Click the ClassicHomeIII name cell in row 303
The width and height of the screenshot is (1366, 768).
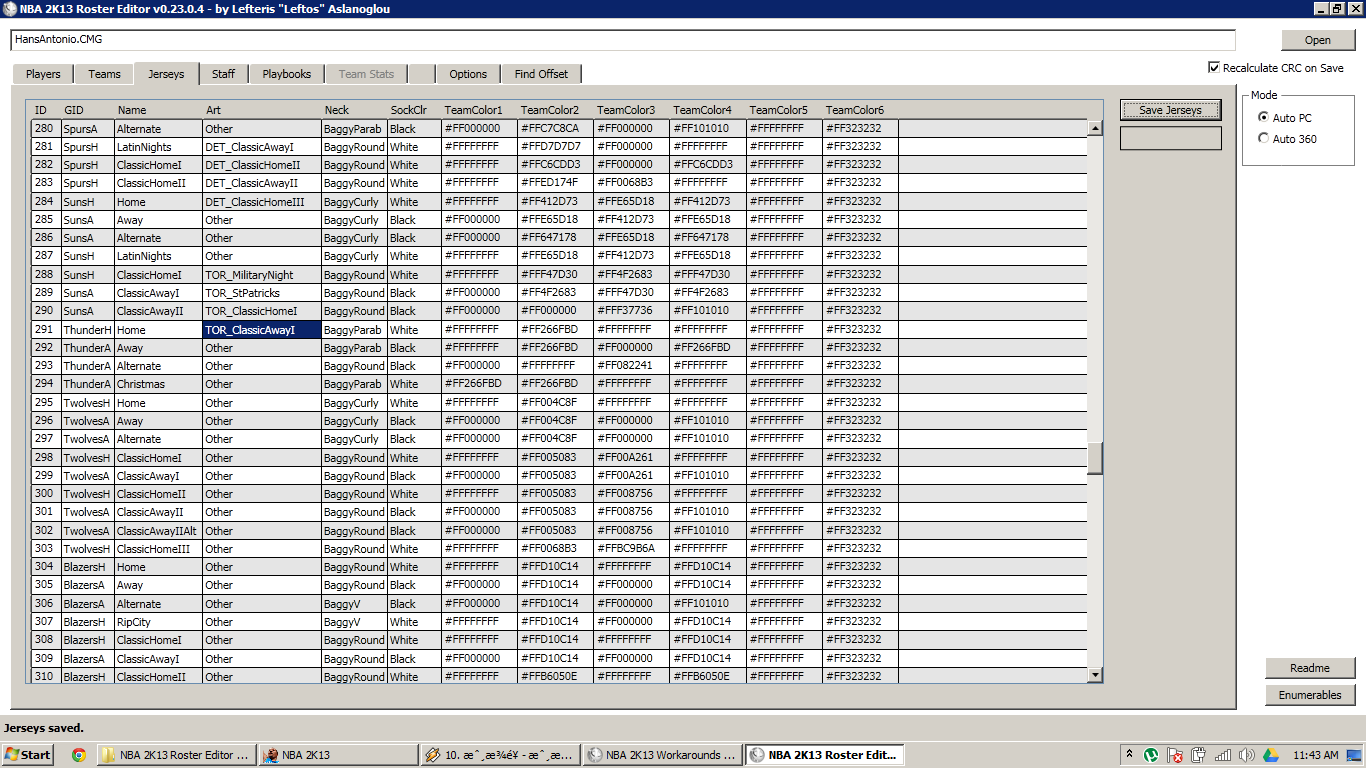pos(159,549)
